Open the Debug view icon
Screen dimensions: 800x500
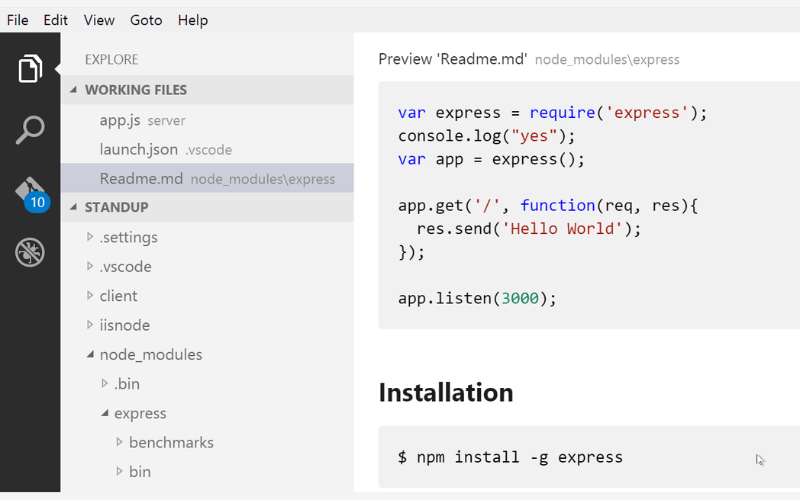pos(30,252)
